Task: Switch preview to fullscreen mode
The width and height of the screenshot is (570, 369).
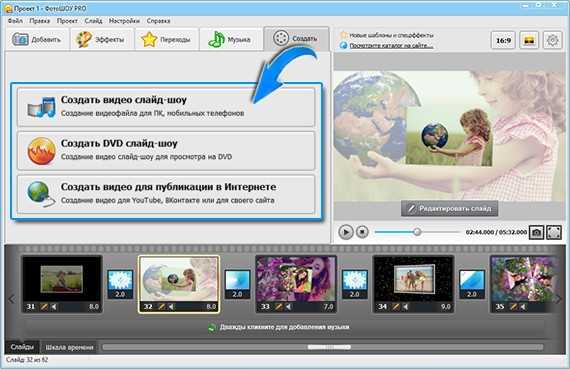Action: coord(554,232)
